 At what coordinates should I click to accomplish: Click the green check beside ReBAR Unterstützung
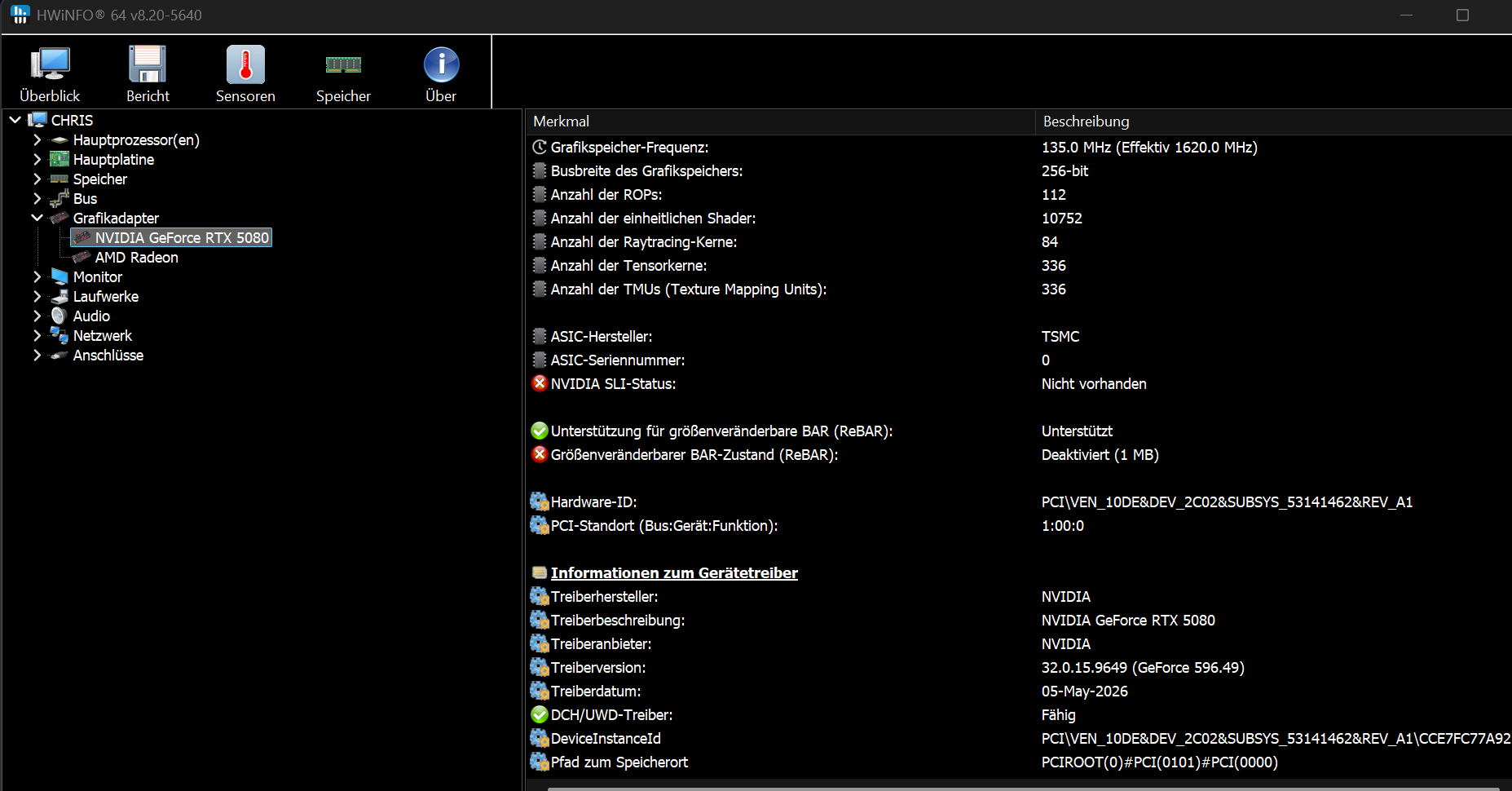click(x=540, y=431)
